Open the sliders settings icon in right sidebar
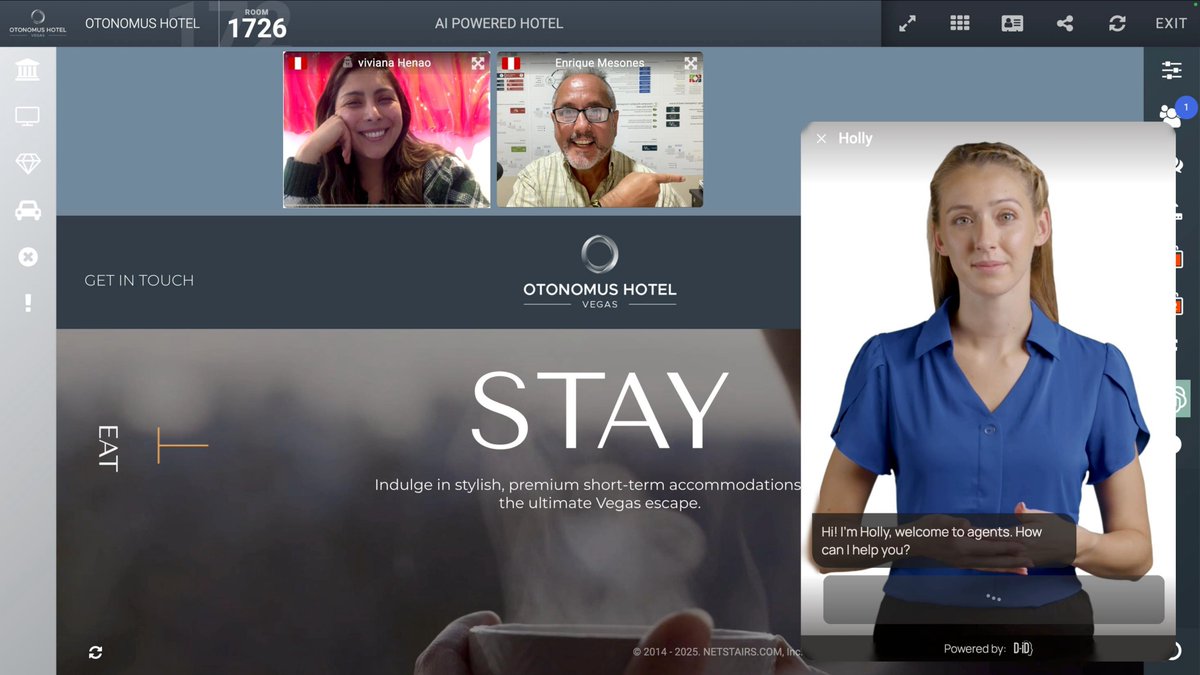1200x675 pixels. coord(1171,70)
